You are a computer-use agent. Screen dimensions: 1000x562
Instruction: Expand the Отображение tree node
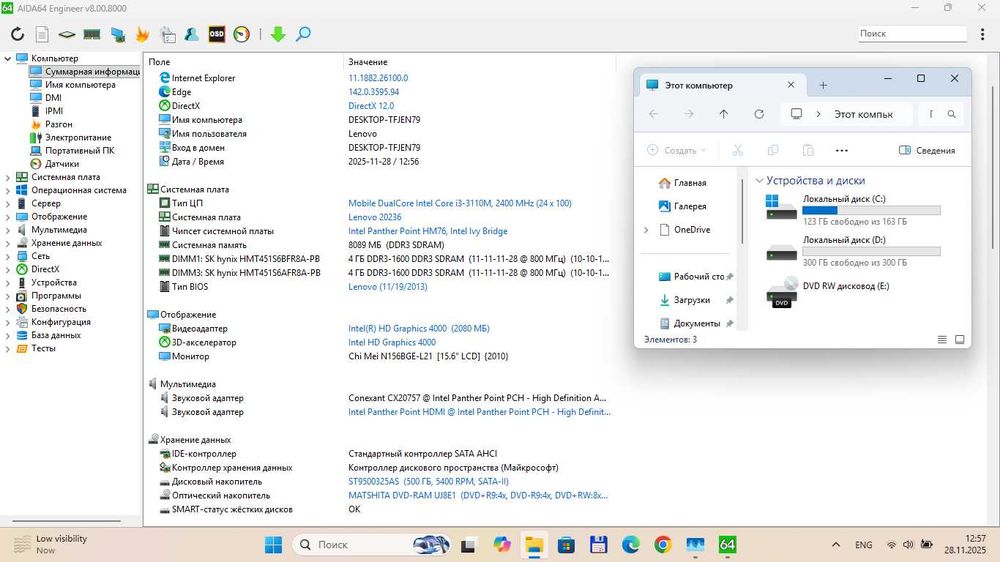point(8,217)
